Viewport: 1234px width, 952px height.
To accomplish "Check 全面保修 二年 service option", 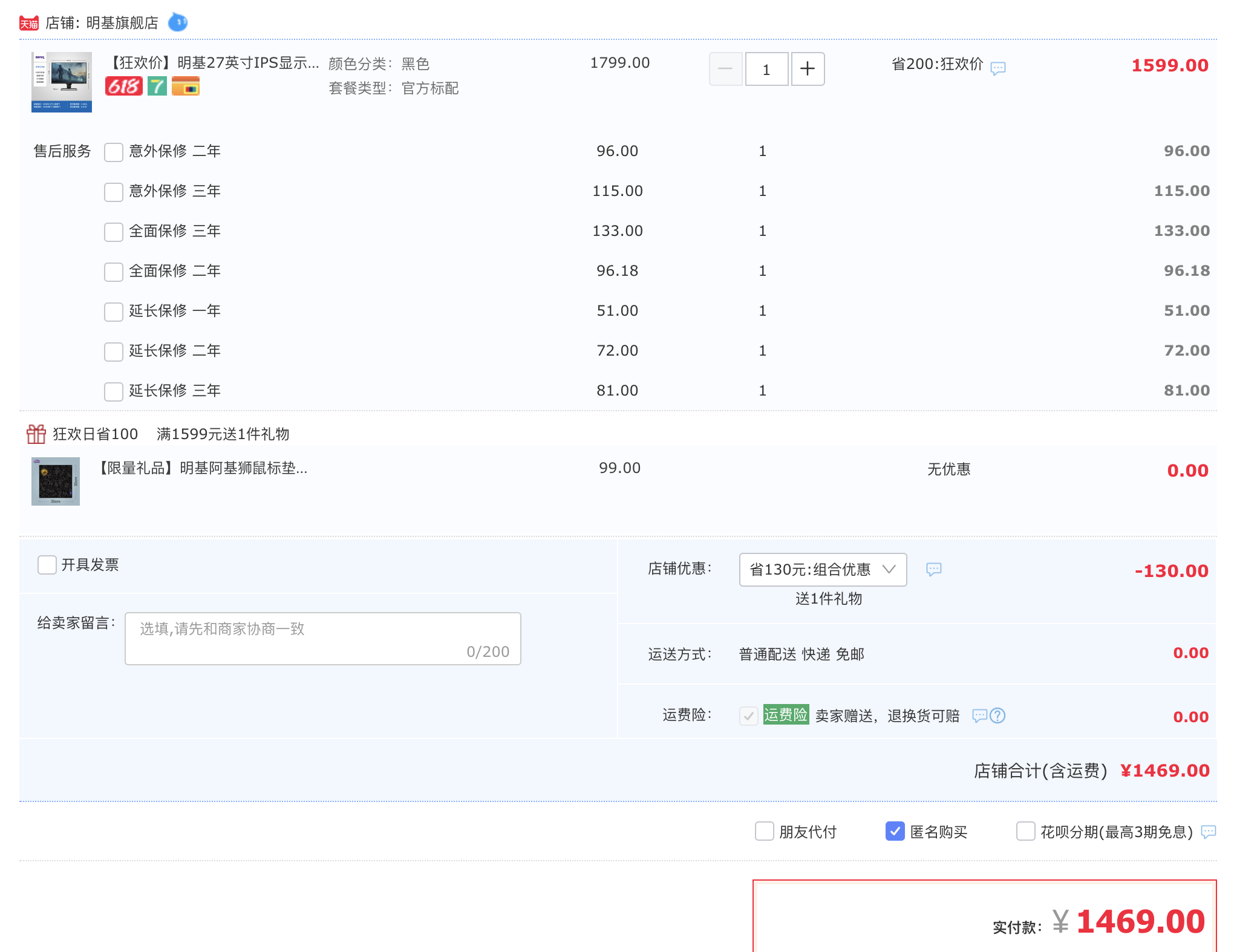I will click(114, 272).
